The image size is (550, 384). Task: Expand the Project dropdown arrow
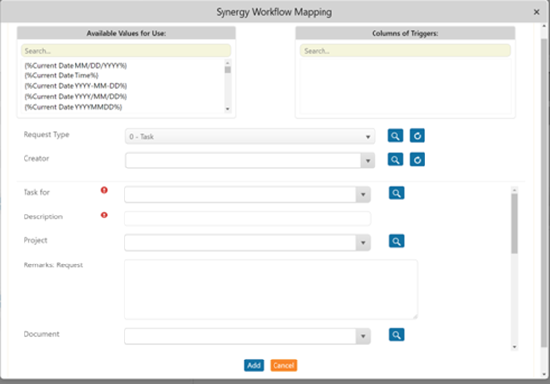click(363, 242)
